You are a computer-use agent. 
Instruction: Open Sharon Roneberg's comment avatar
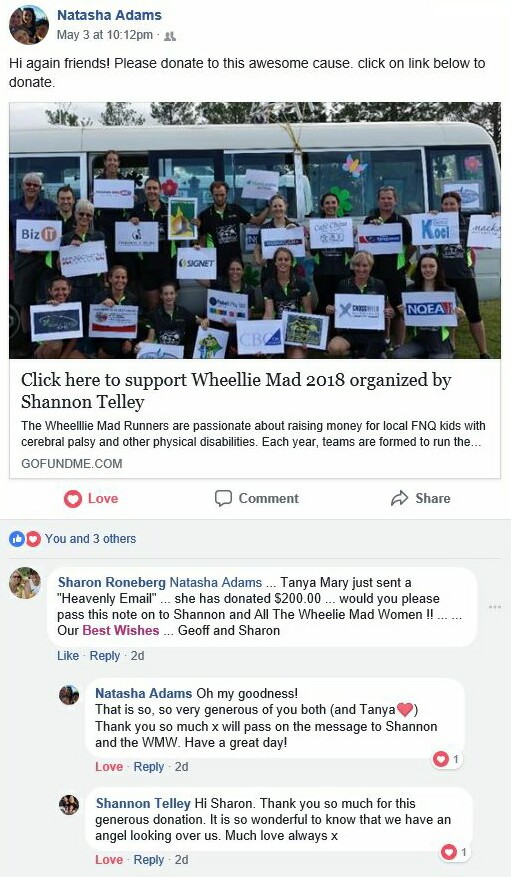click(25, 583)
